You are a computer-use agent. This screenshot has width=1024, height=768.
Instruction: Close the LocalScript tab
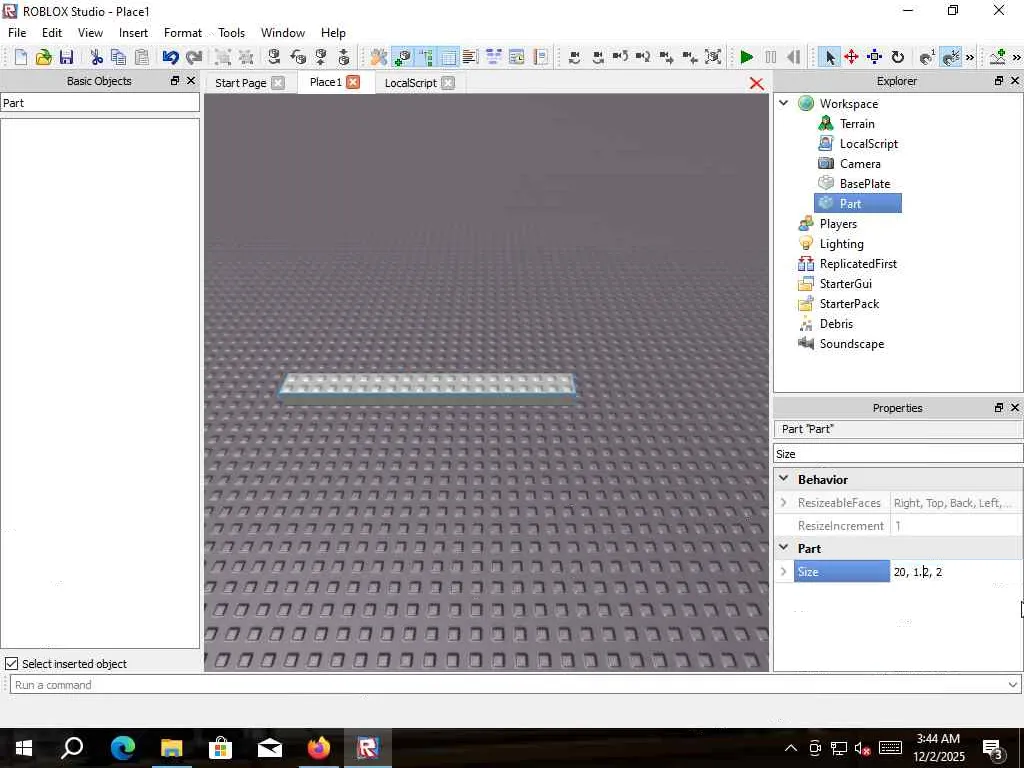point(448,83)
